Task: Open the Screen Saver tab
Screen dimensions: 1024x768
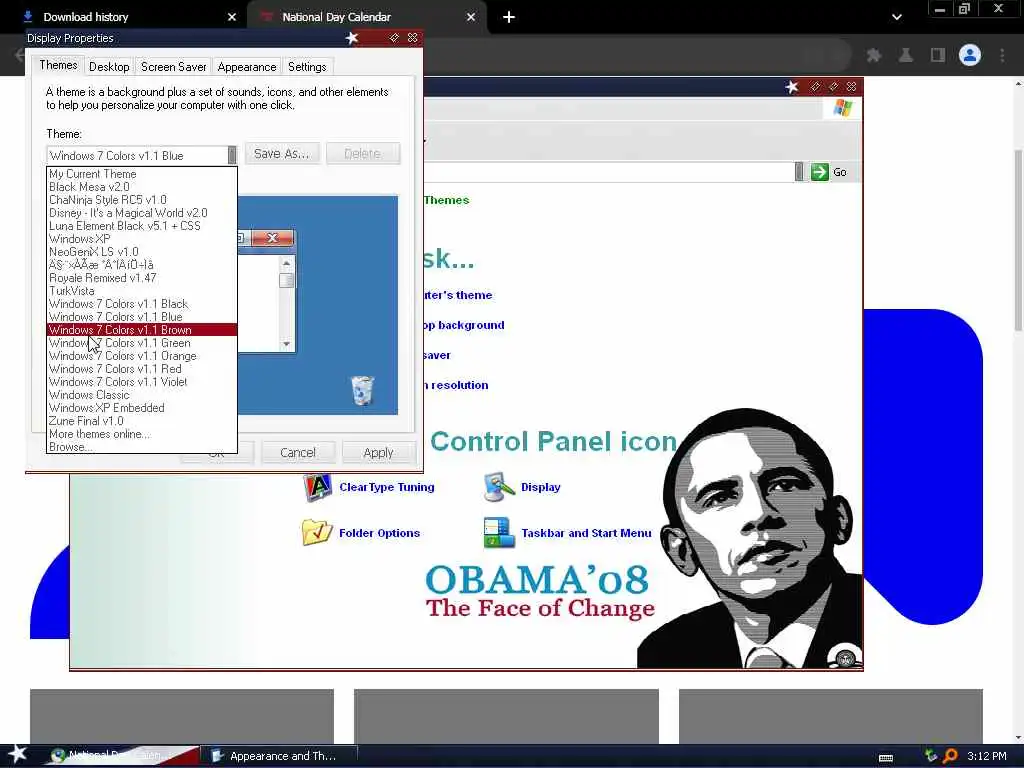Action: [x=174, y=67]
